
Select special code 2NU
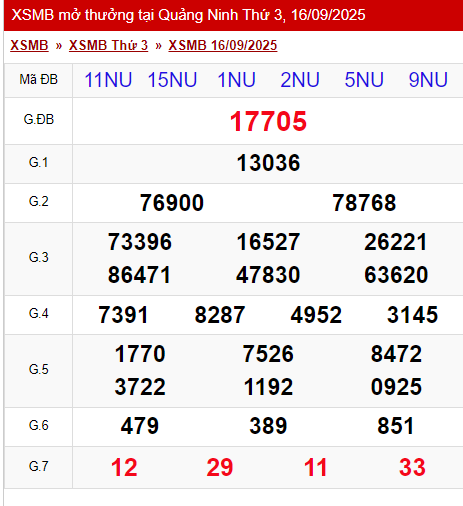click(300, 80)
